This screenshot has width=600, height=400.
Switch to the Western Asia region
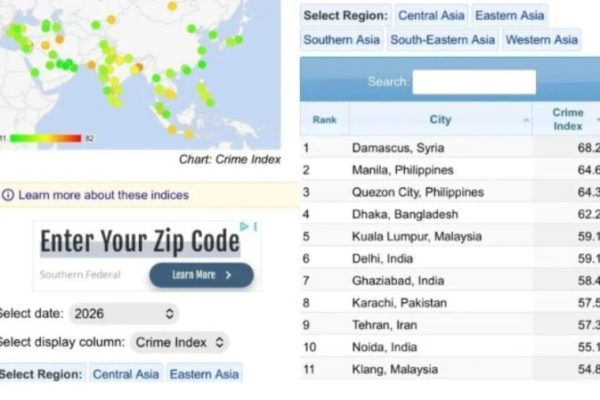[541, 40]
